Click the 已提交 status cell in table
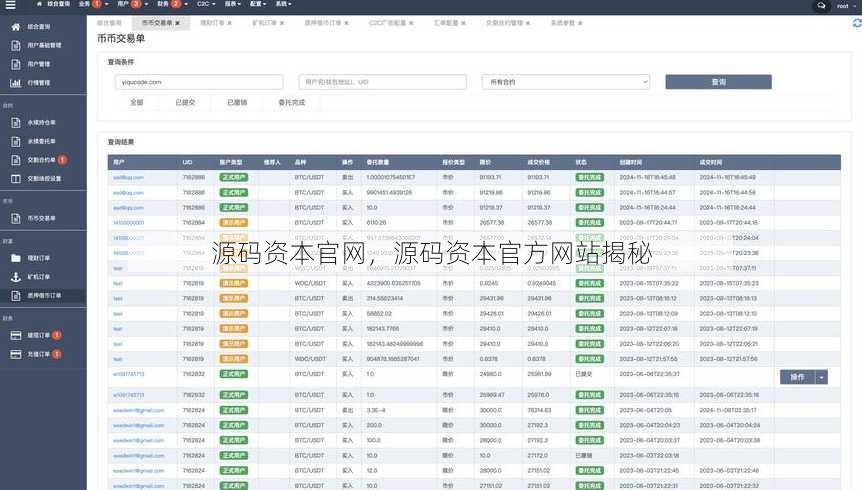Screen dimensions: 862x490 click(583, 374)
